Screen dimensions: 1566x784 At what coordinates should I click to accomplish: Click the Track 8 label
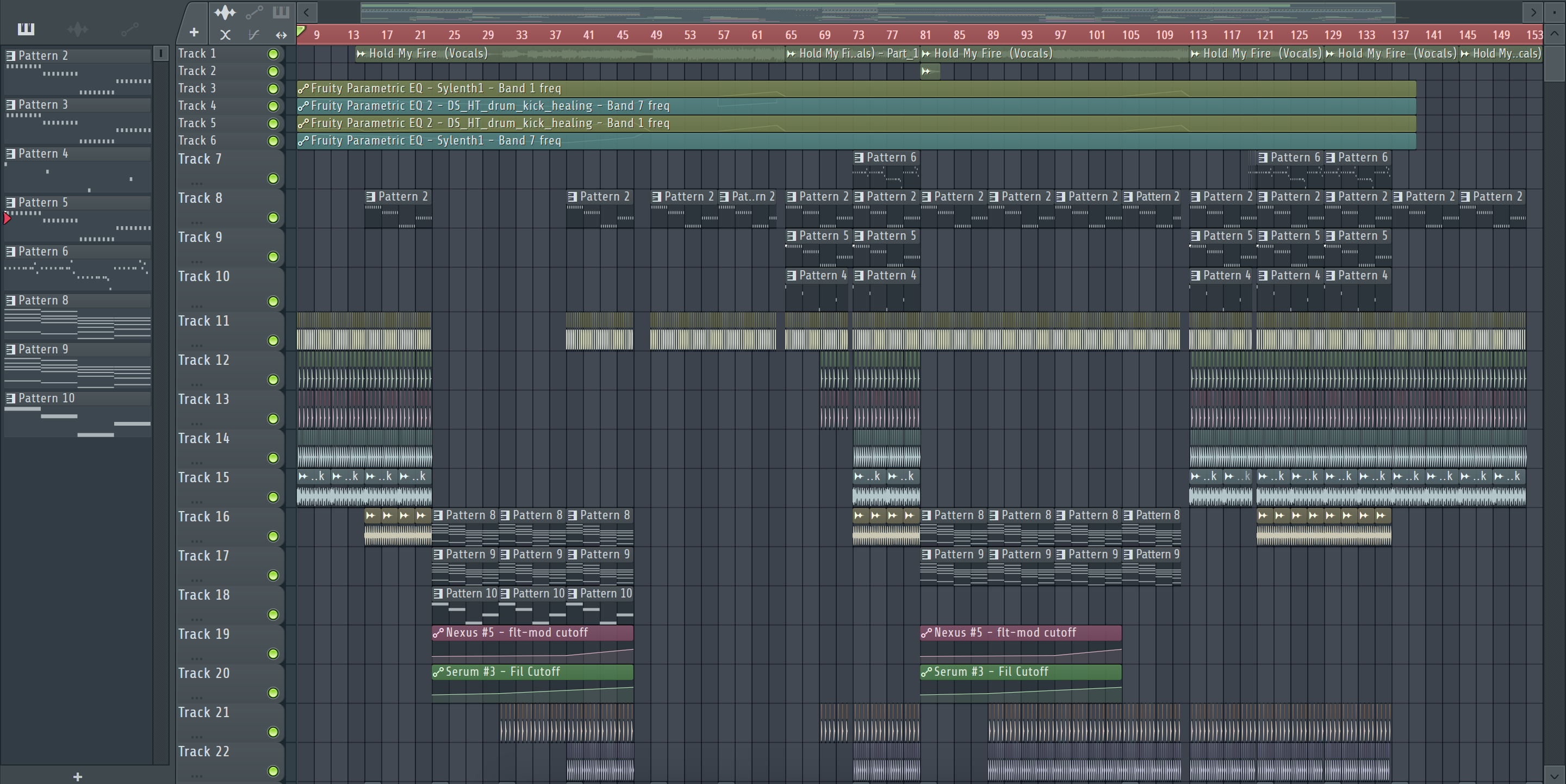click(200, 198)
